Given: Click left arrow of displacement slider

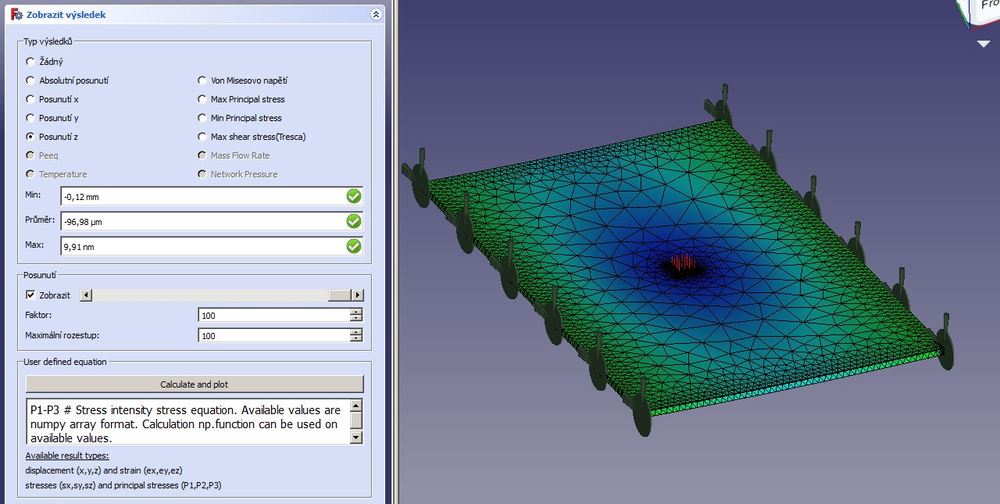Looking at the screenshot, I should tap(86, 295).
